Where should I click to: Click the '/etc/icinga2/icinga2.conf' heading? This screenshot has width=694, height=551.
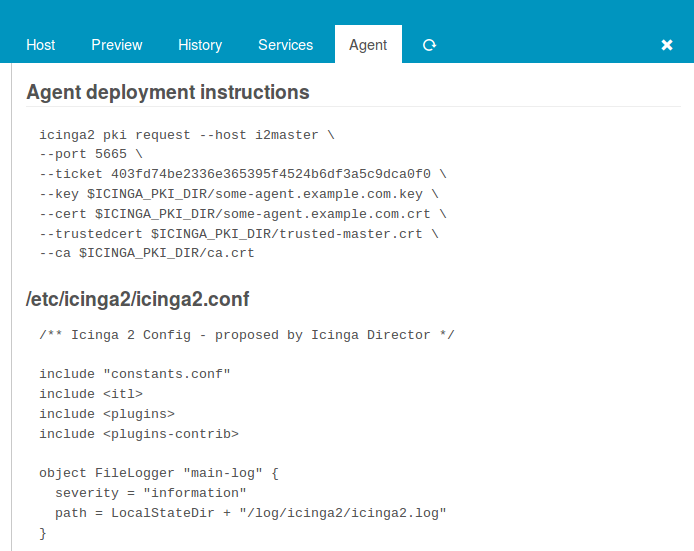pos(138,299)
